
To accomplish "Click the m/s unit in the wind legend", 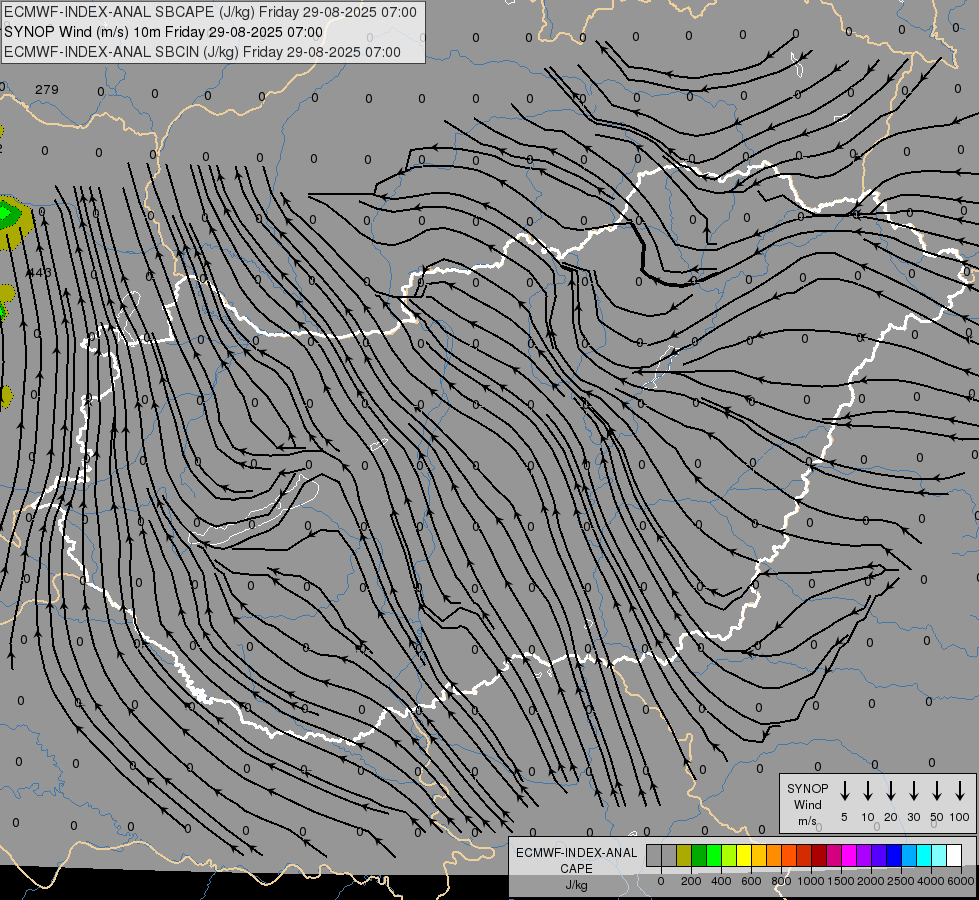I will [807, 821].
